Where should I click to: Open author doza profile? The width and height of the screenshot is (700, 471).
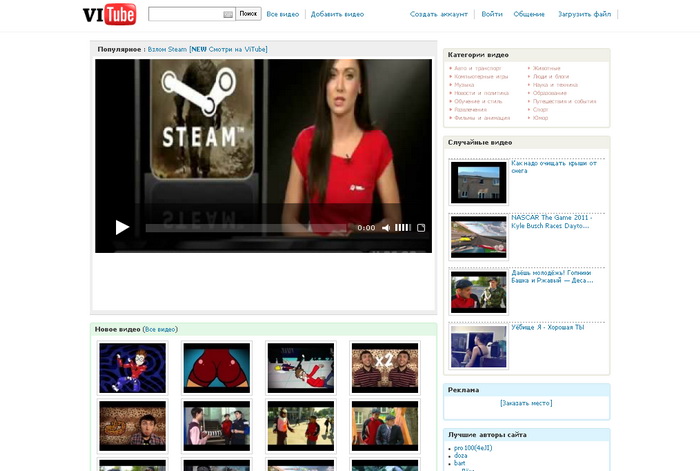tap(461, 456)
